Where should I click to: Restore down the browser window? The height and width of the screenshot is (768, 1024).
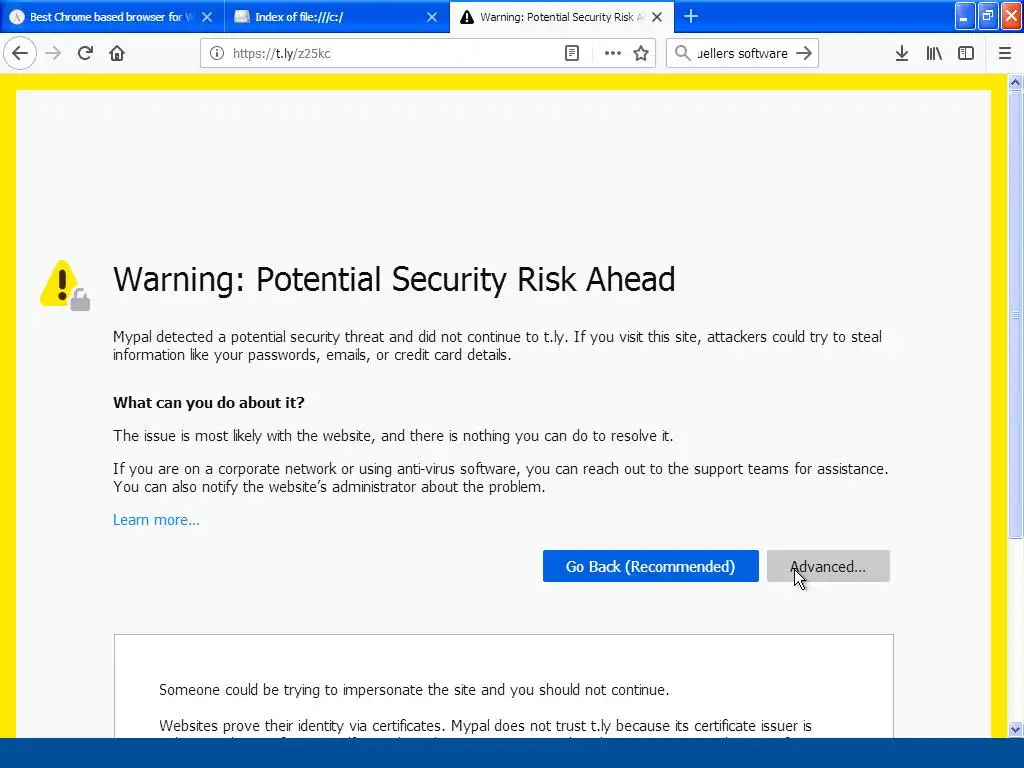pos(988,16)
